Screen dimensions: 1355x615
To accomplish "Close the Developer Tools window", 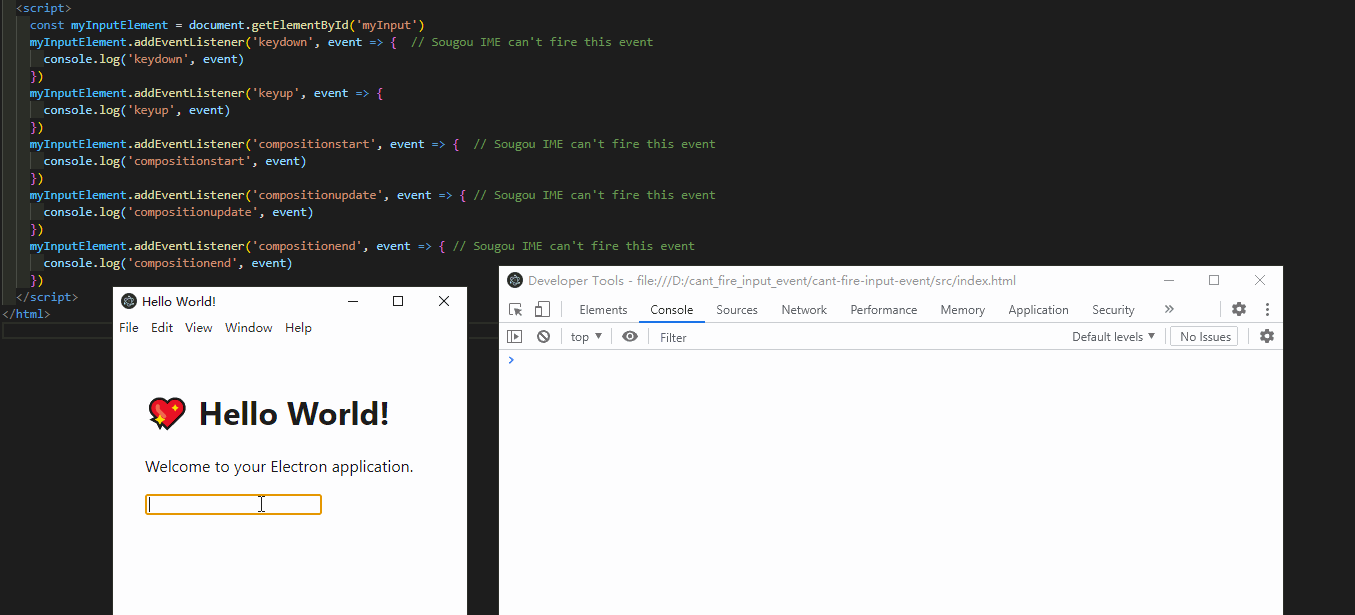I will [x=1260, y=280].
